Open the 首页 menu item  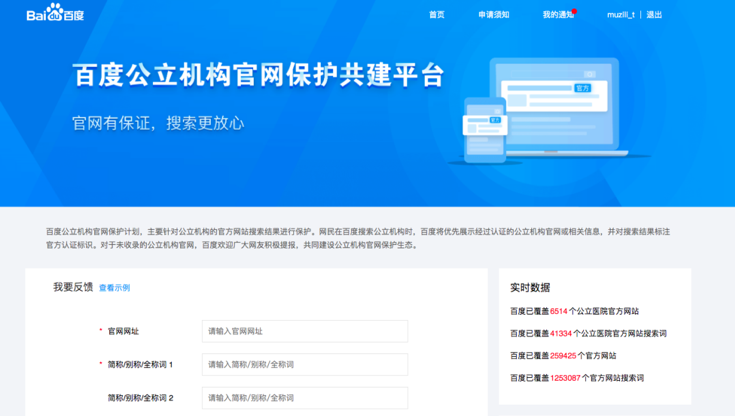437,15
